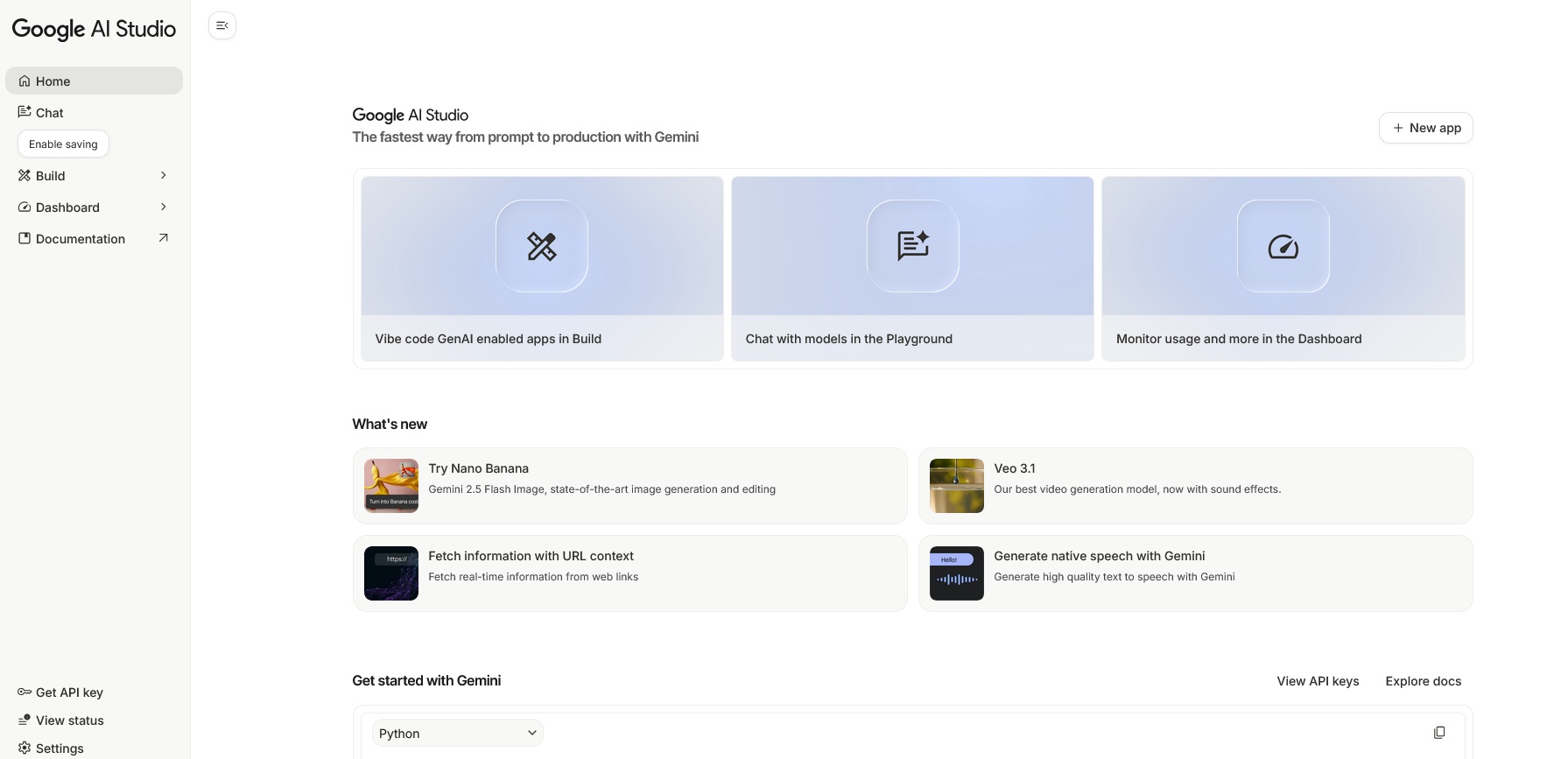Copy the code snippet with the copy icon
1568x759 pixels.
pos(1439,733)
